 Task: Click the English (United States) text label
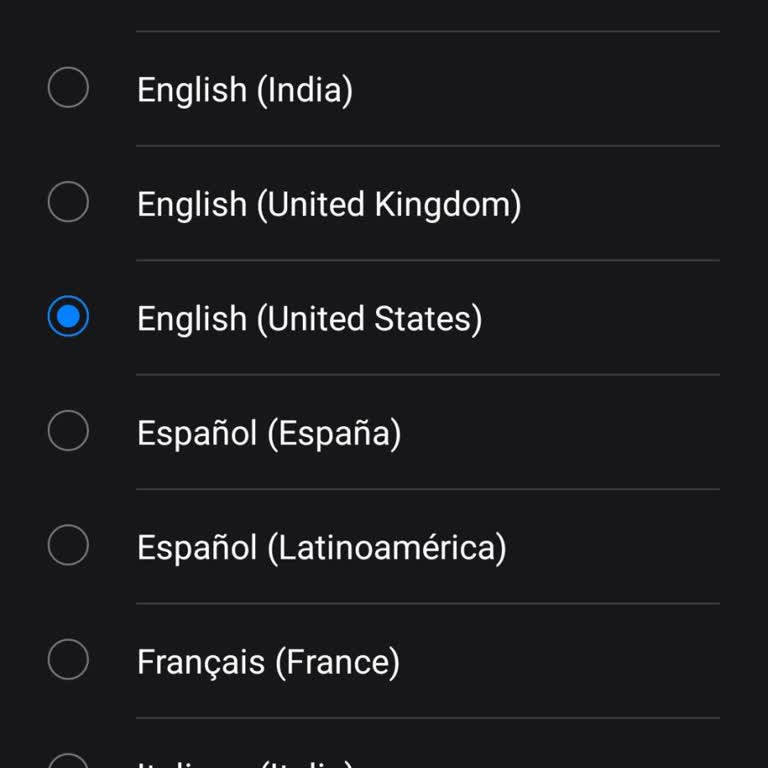[309, 318]
